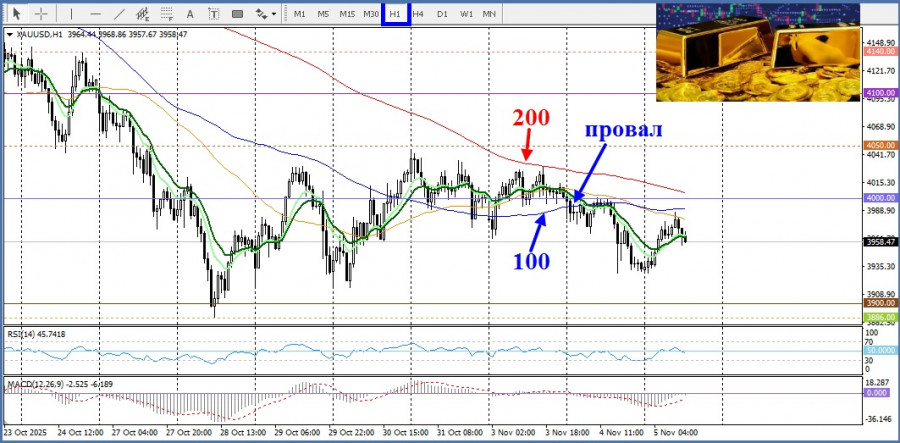Switch to H4 timeframe
The image size is (900, 443).
(x=418, y=14)
